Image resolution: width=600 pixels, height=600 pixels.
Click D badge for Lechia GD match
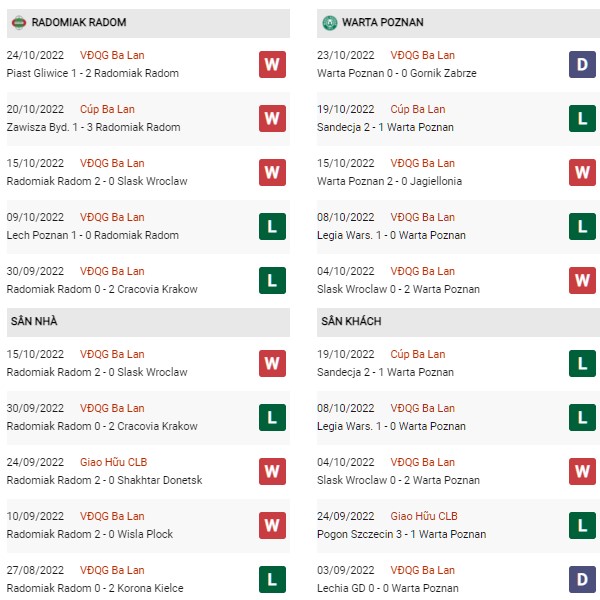click(x=583, y=579)
